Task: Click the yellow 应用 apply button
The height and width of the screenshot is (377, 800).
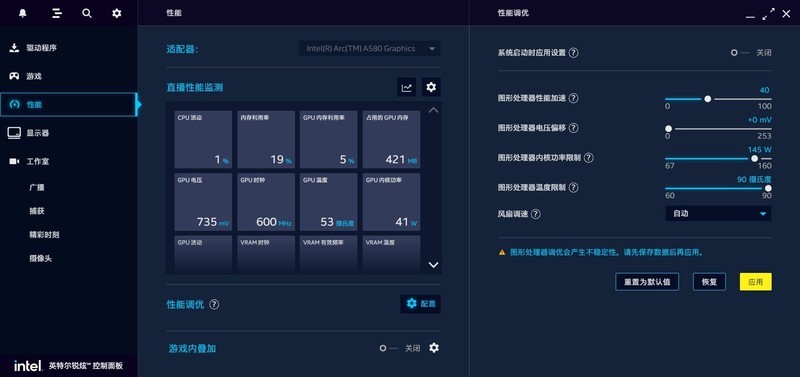Action: pos(756,282)
